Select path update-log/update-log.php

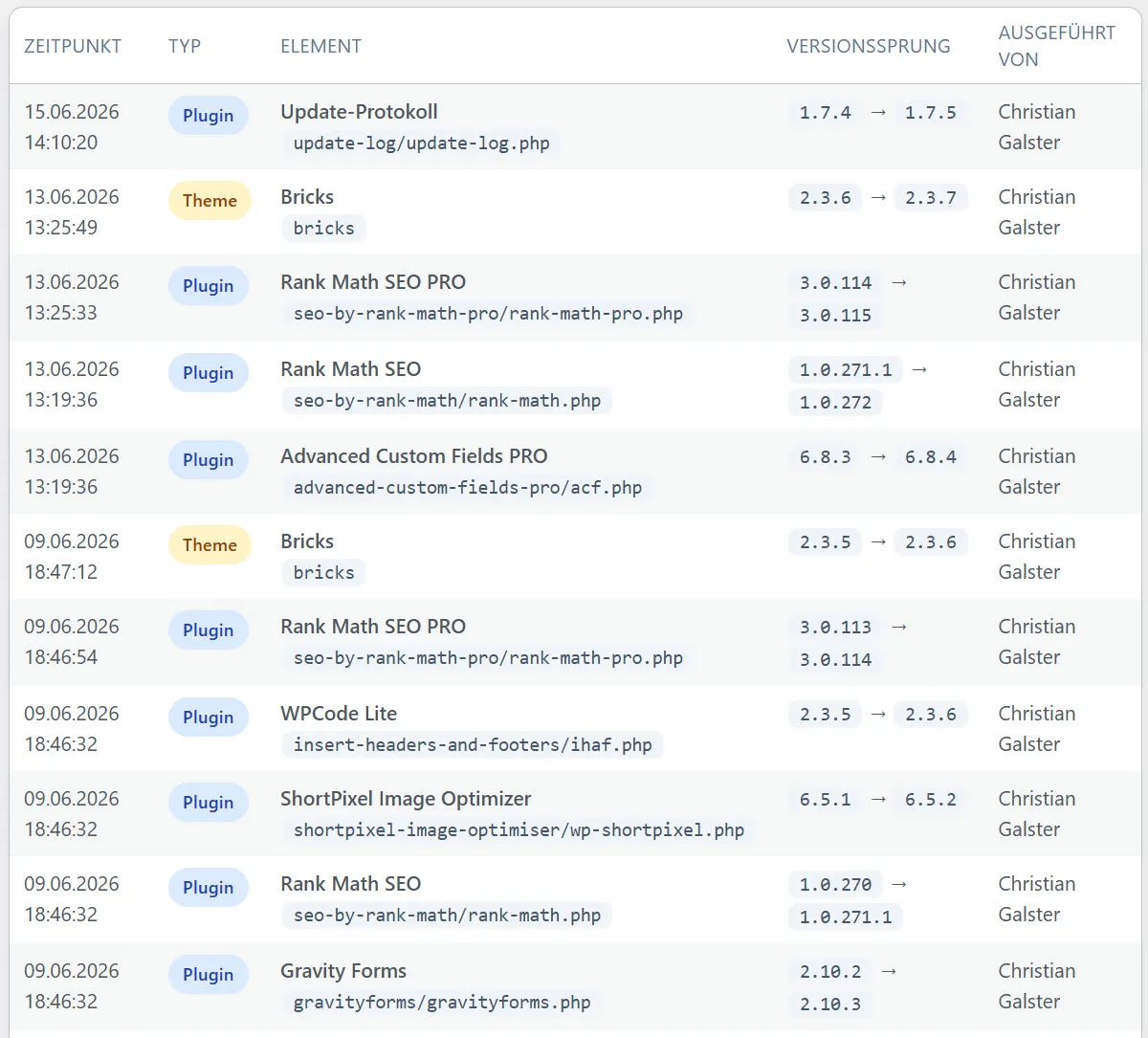(x=421, y=144)
